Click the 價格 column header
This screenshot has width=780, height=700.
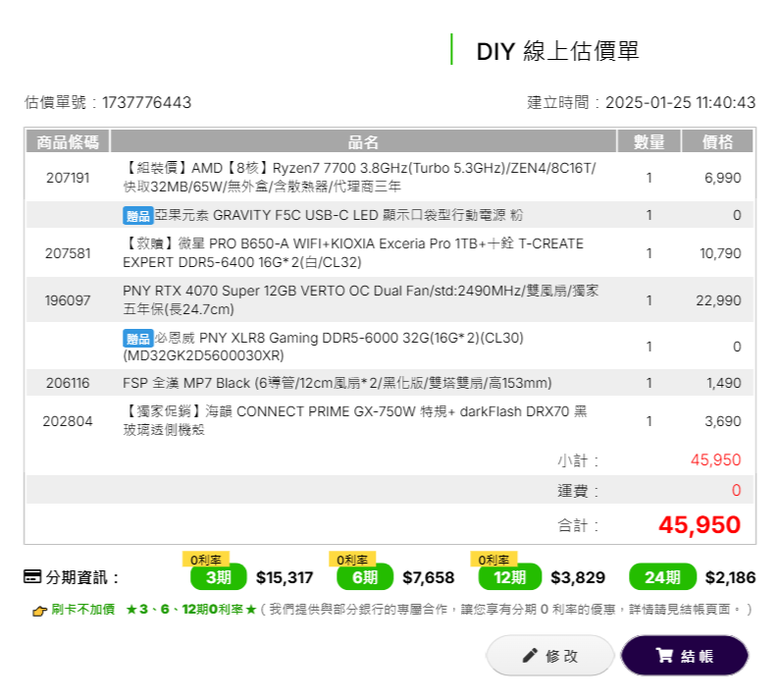[x=717, y=142]
